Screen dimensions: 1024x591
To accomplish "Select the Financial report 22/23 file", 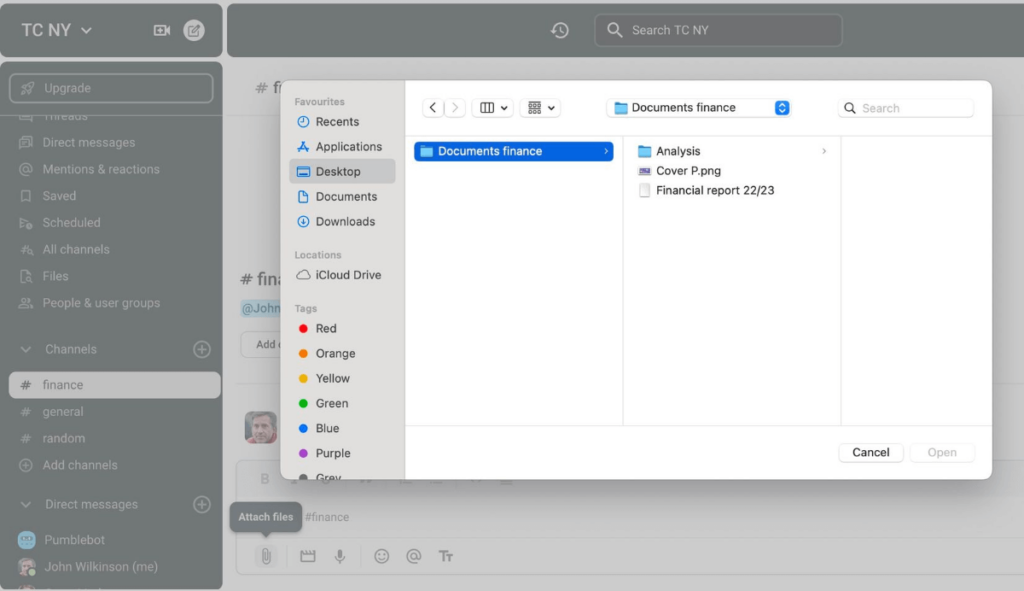I will 714,190.
